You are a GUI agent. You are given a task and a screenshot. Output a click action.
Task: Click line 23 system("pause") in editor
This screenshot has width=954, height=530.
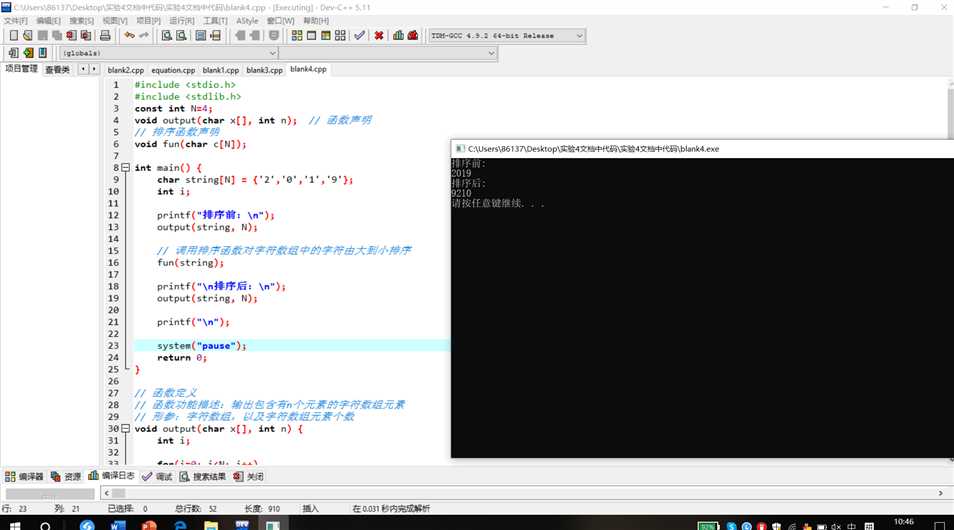tap(201, 346)
